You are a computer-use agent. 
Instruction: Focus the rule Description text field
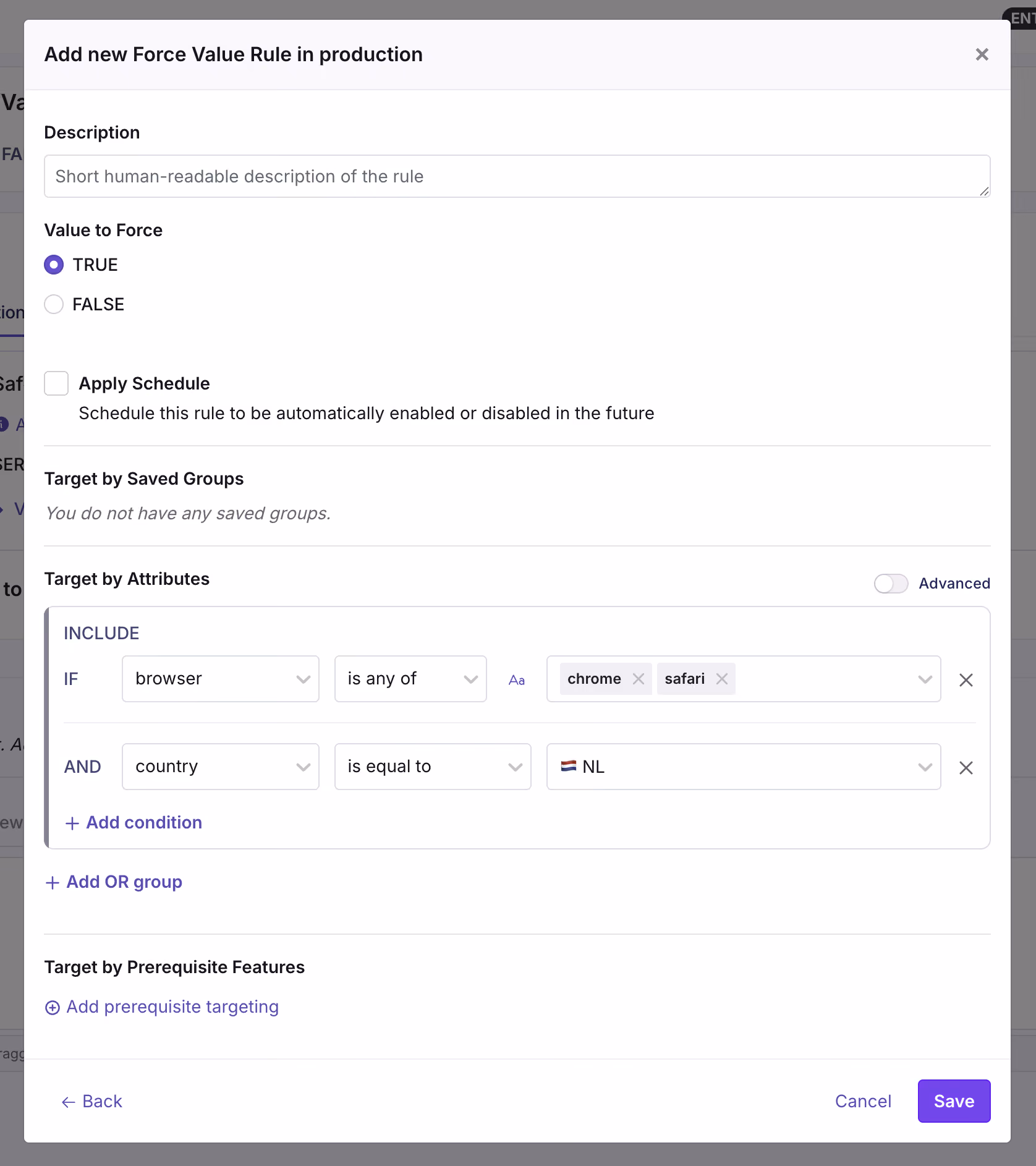[x=517, y=176]
